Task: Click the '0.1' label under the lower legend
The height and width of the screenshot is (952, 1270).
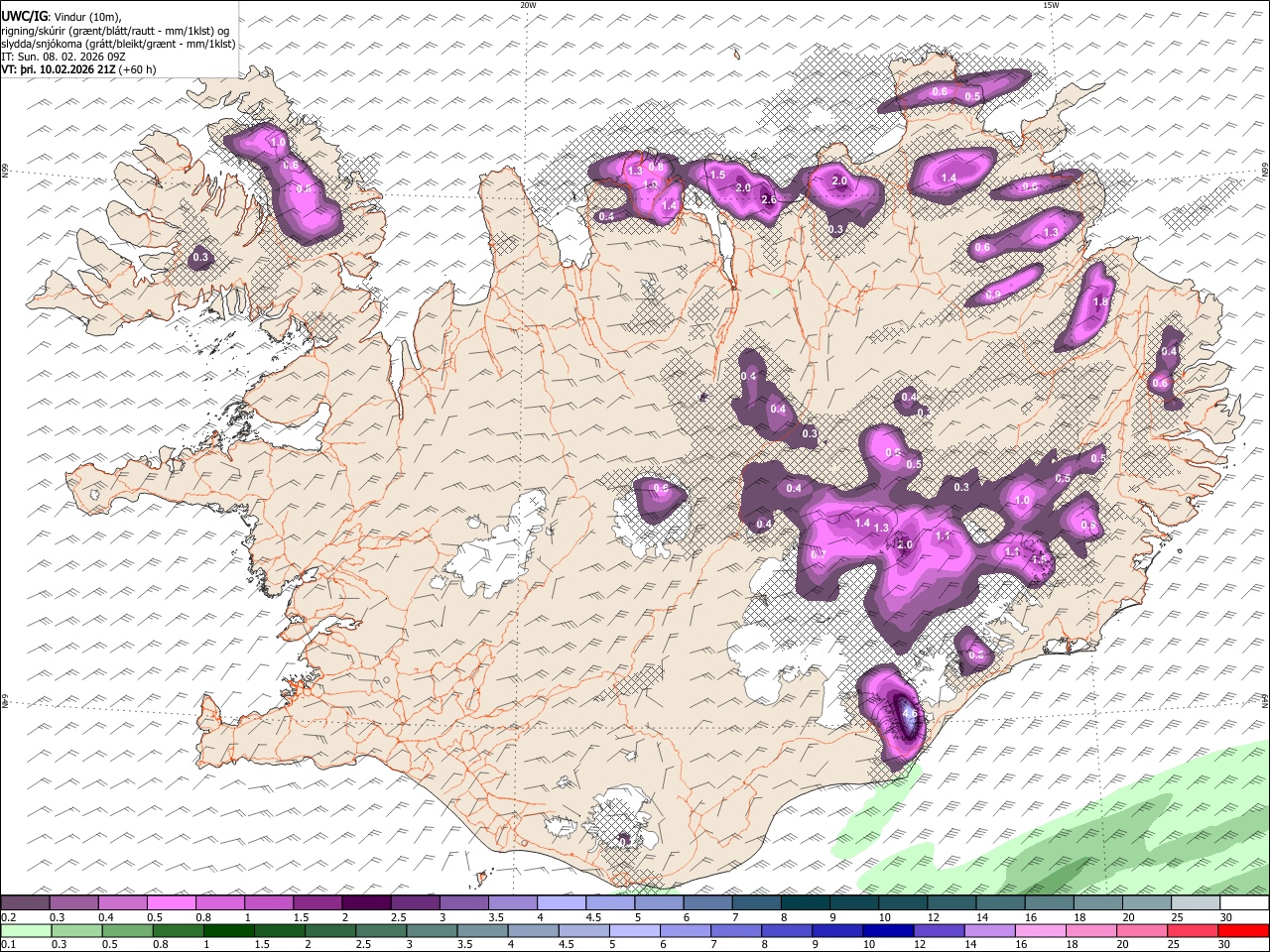Action: click(x=8, y=945)
